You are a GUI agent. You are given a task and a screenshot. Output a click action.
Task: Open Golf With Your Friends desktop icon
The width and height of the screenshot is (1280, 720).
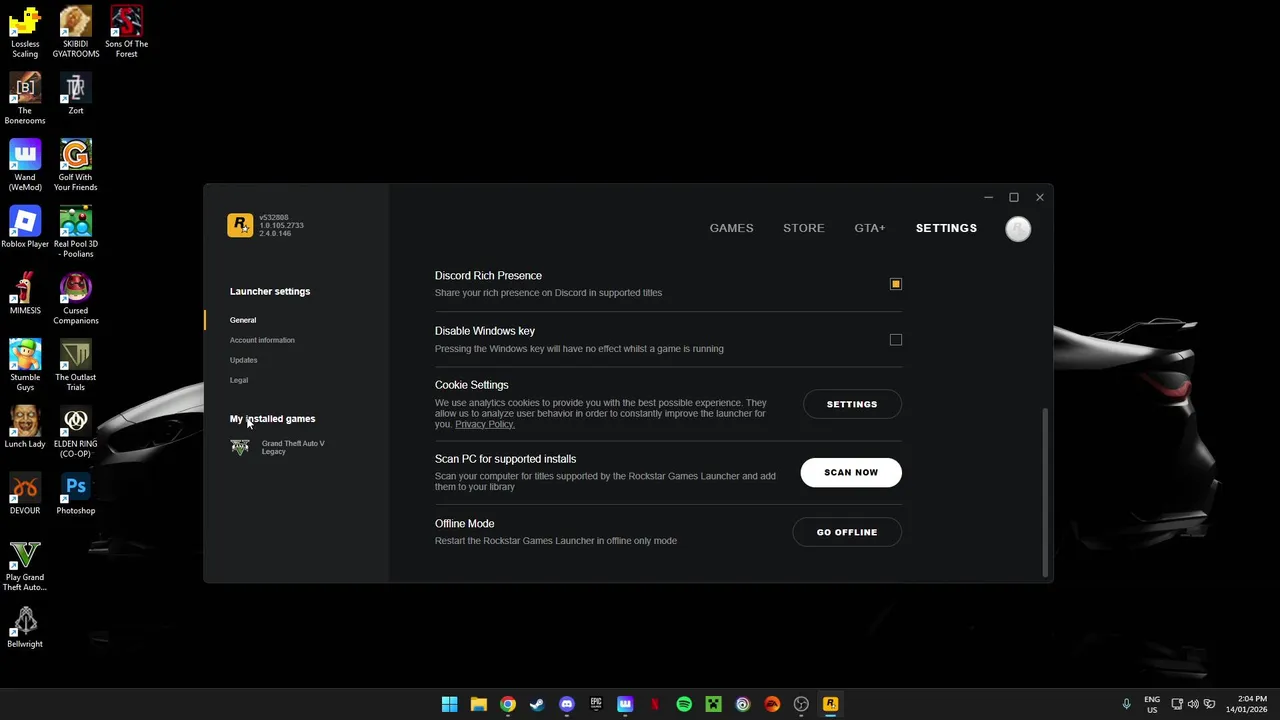tap(76, 166)
